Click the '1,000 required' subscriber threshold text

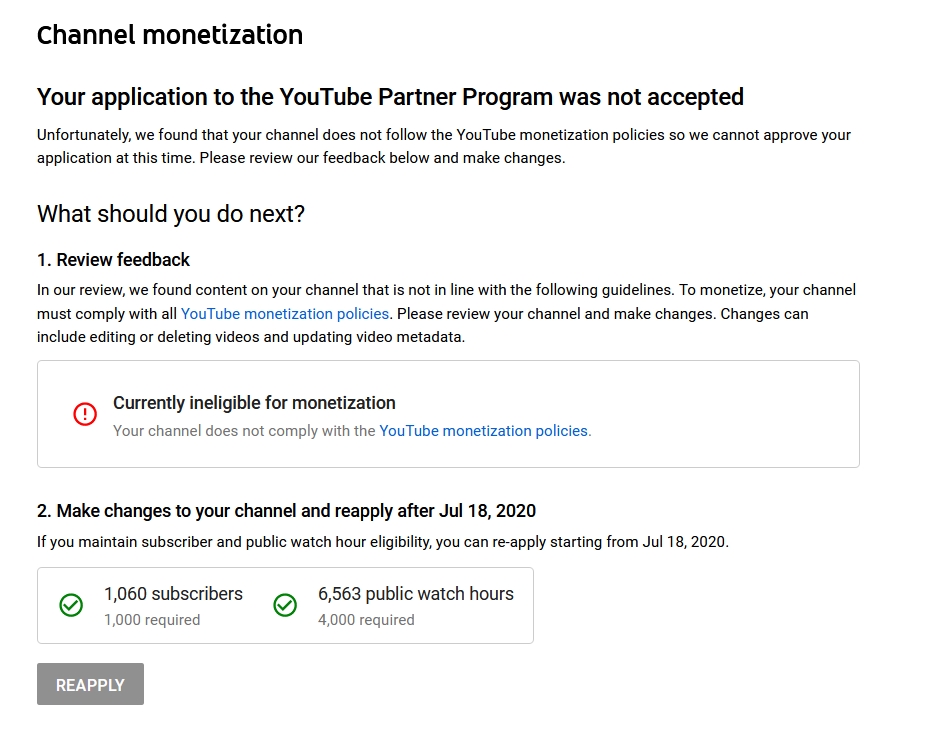point(152,620)
